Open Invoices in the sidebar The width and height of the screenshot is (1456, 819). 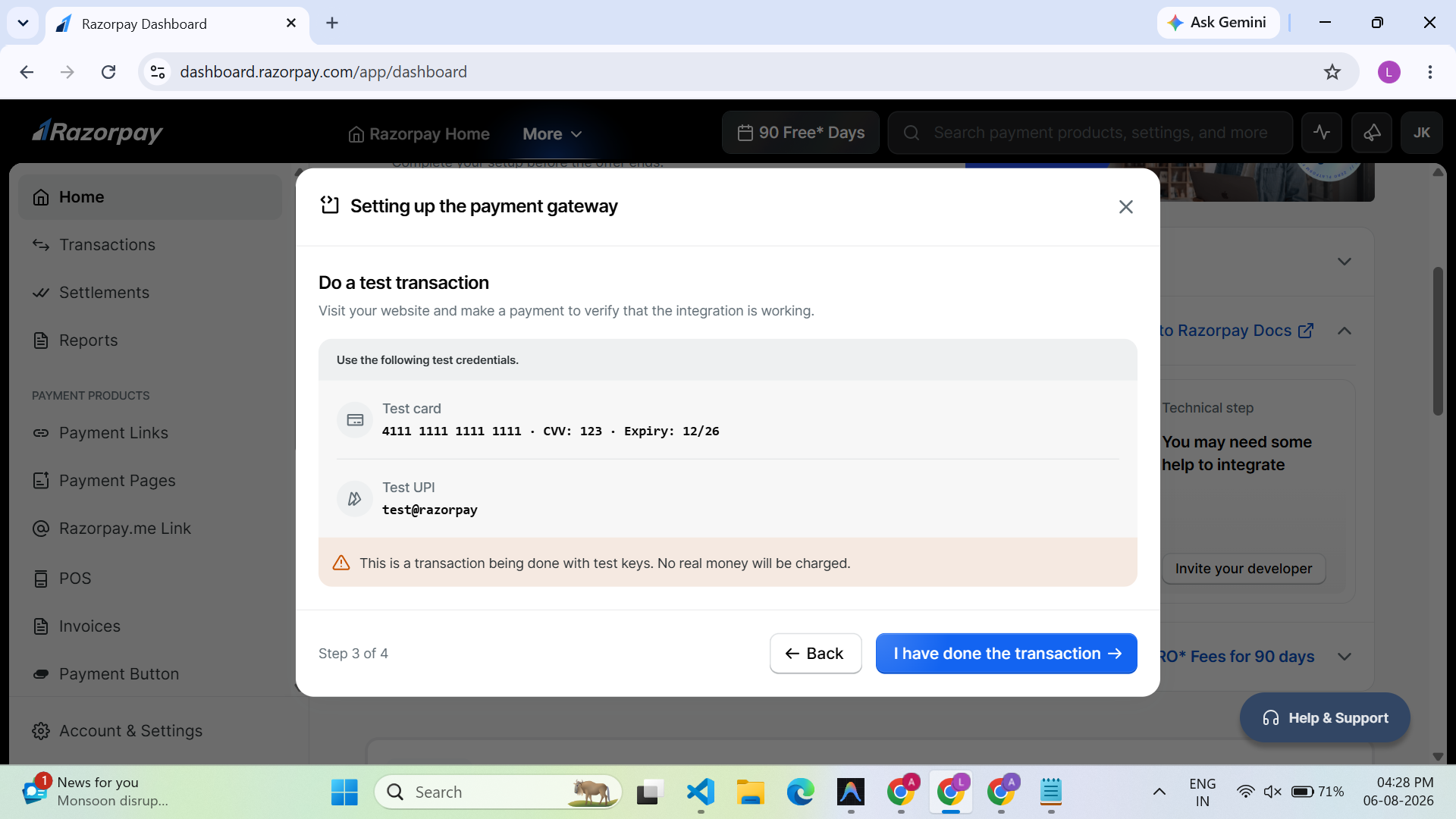click(150, 626)
